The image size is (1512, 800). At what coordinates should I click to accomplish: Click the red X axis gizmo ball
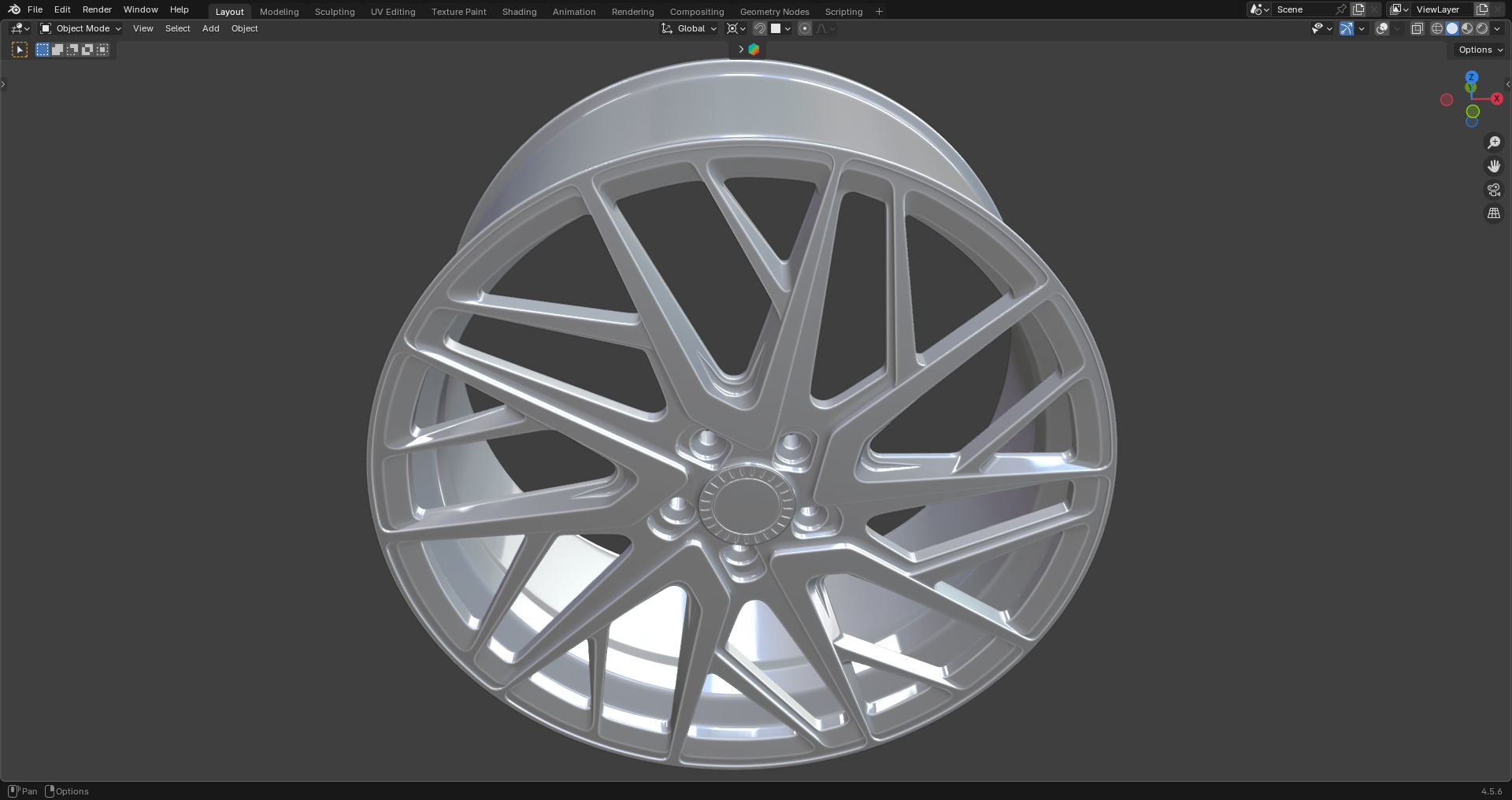click(x=1496, y=99)
